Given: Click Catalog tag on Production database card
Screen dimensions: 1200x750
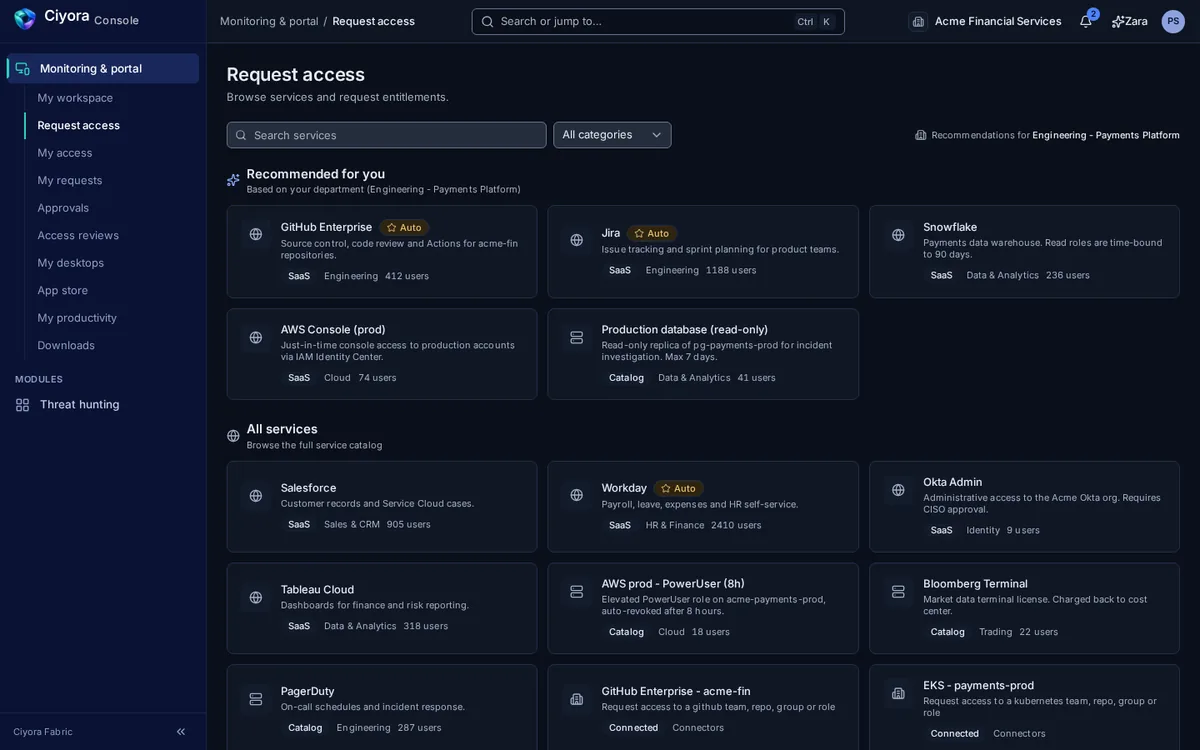Looking at the screenshot, I should point(627,378).
